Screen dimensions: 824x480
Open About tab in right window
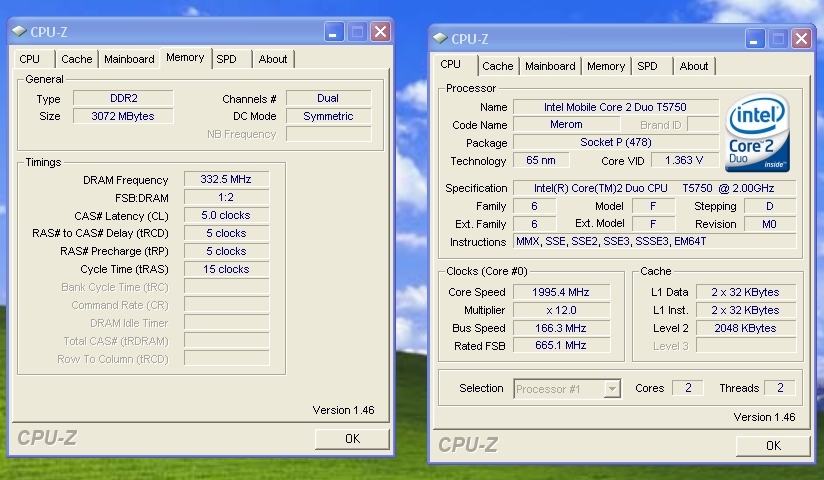[694, 66]
